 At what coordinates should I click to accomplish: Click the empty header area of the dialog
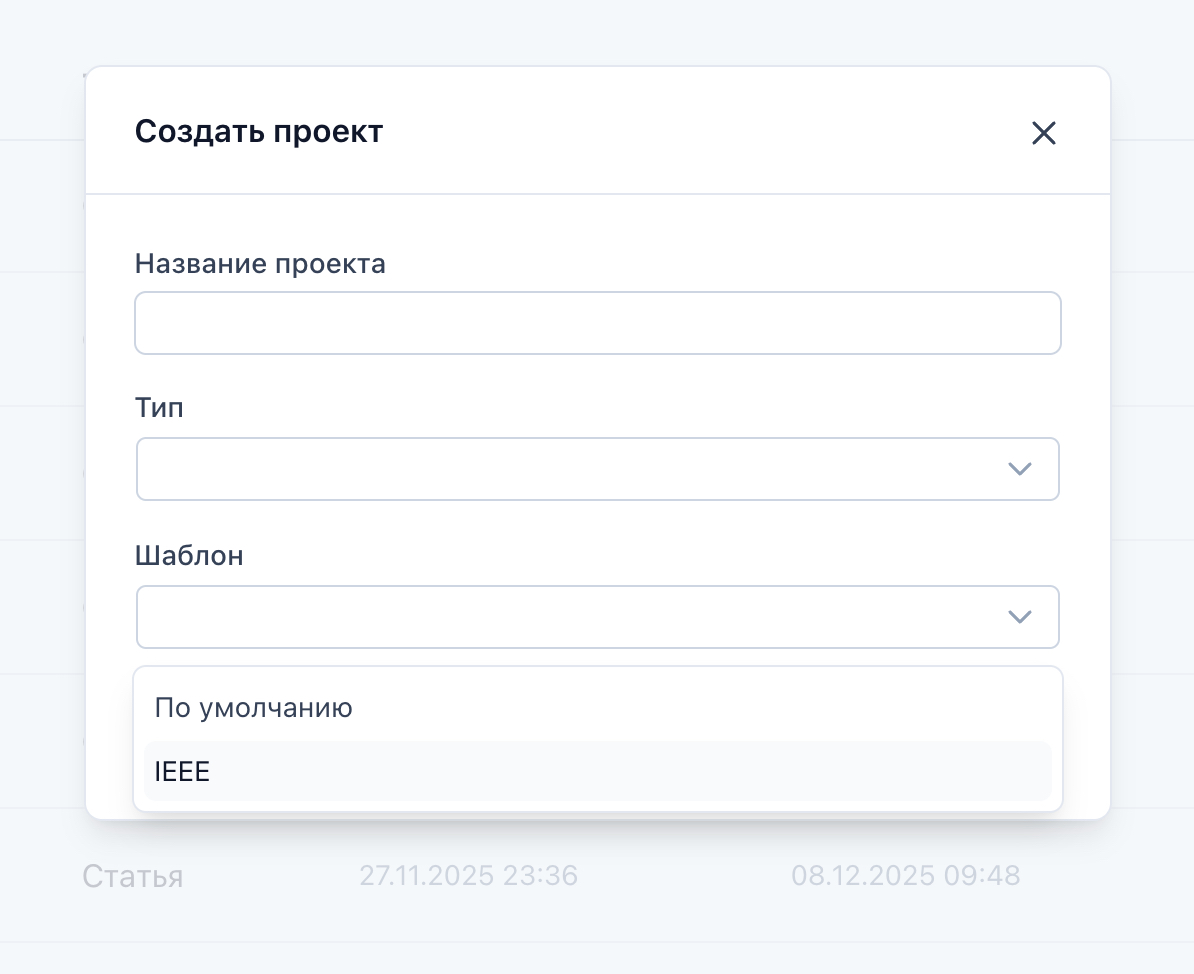700,132
